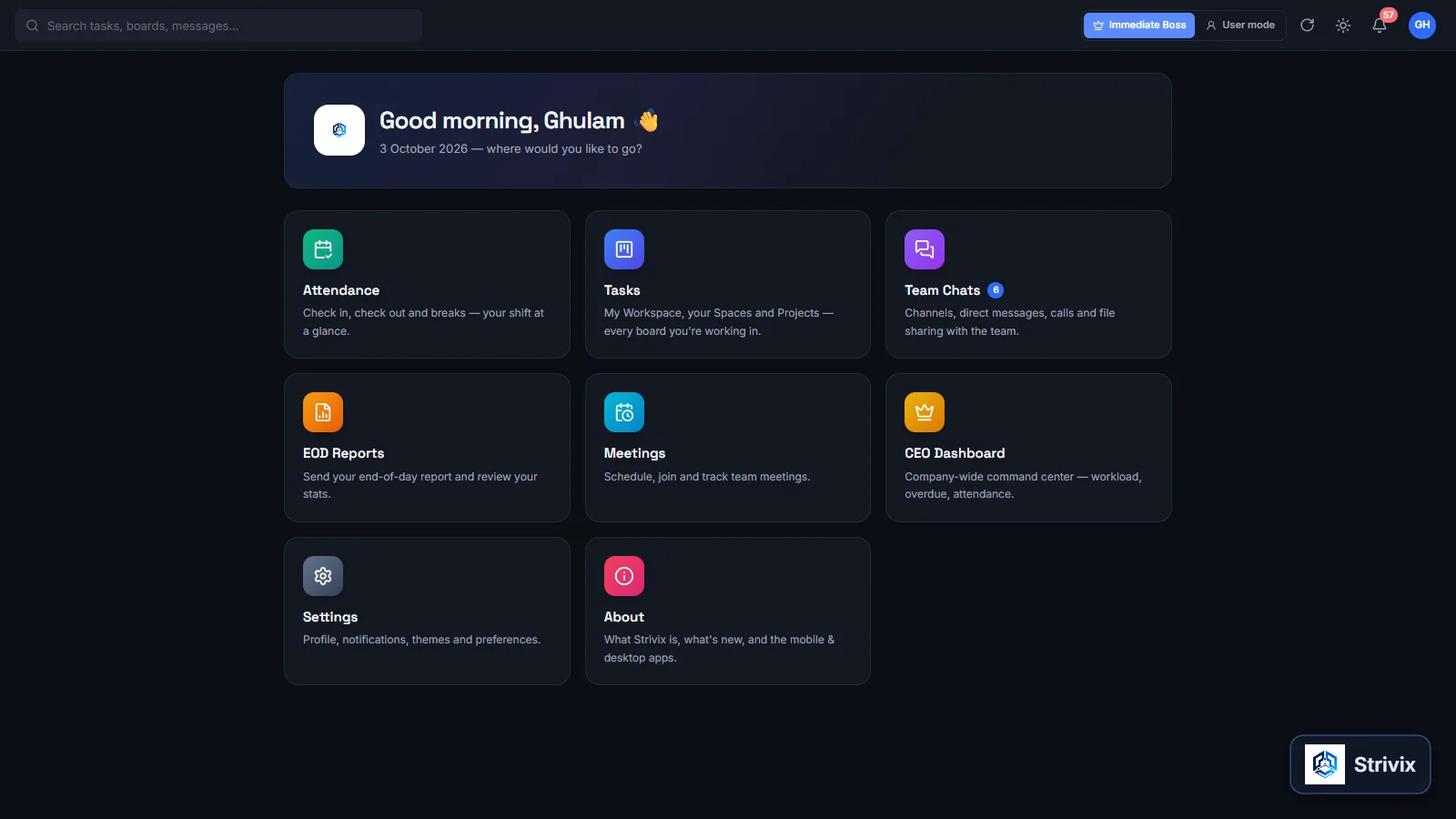Click the Strivix logo in greeting banner
The image size is (1456, 819).
coord(339,130)
